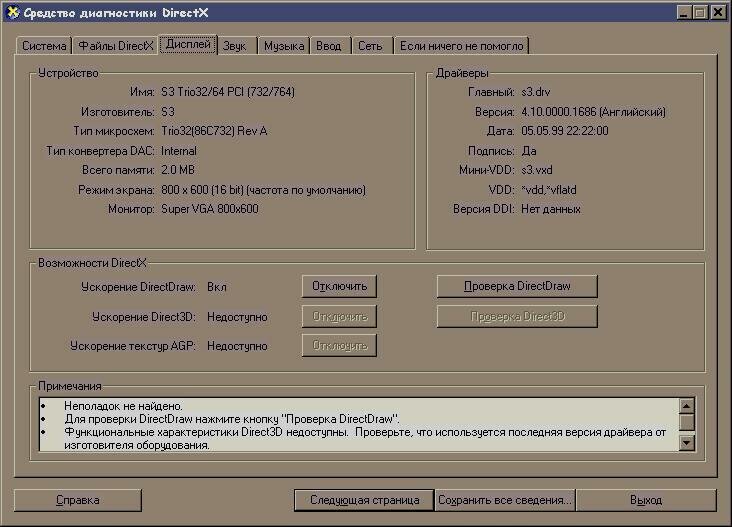Image resolution: width=732 pixels, height=527 pixels.
Task: Click the Подпись value Да
Action: (529, 151)
